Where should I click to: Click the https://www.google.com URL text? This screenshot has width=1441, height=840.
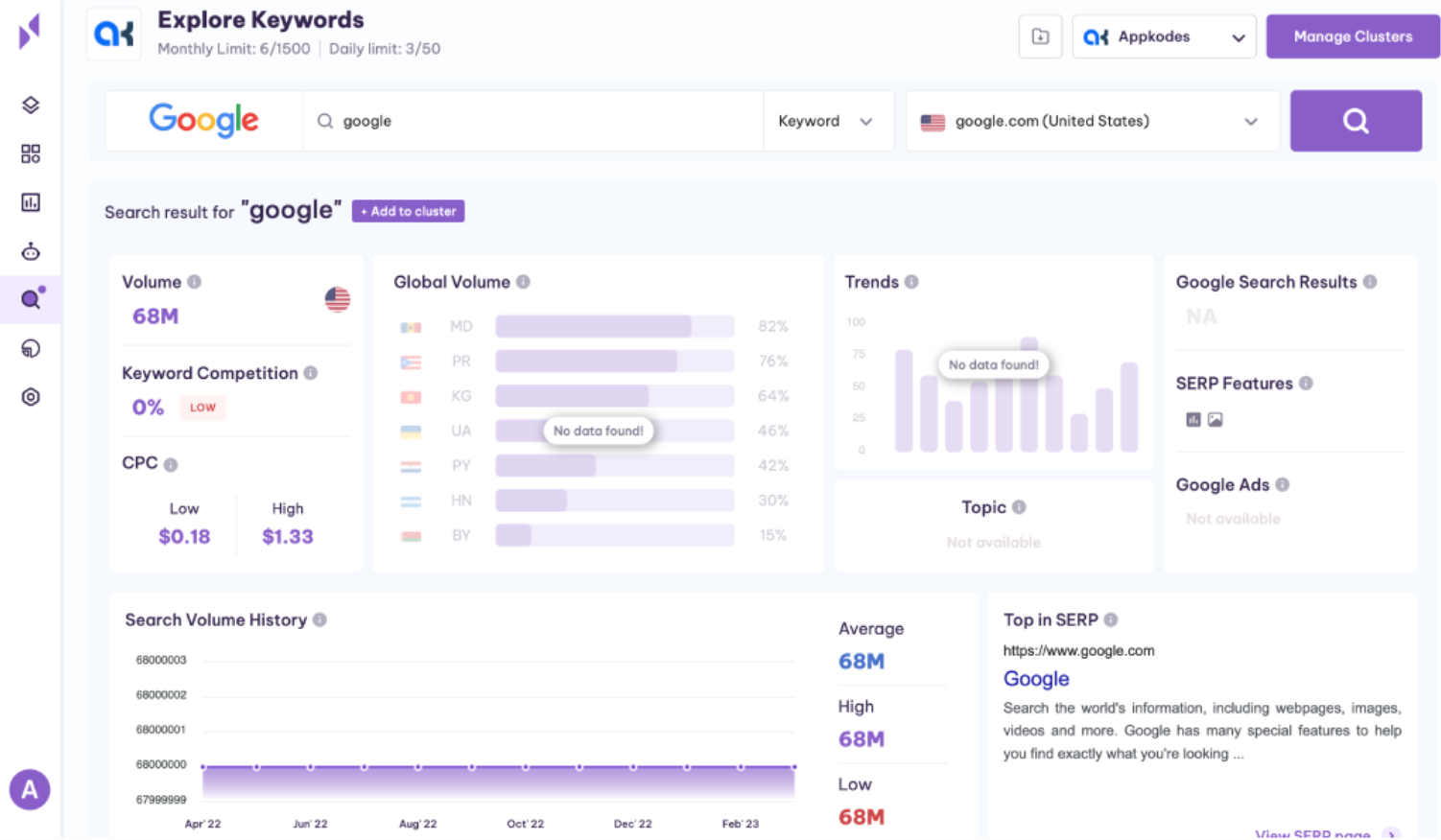(x=1078, y=650)
